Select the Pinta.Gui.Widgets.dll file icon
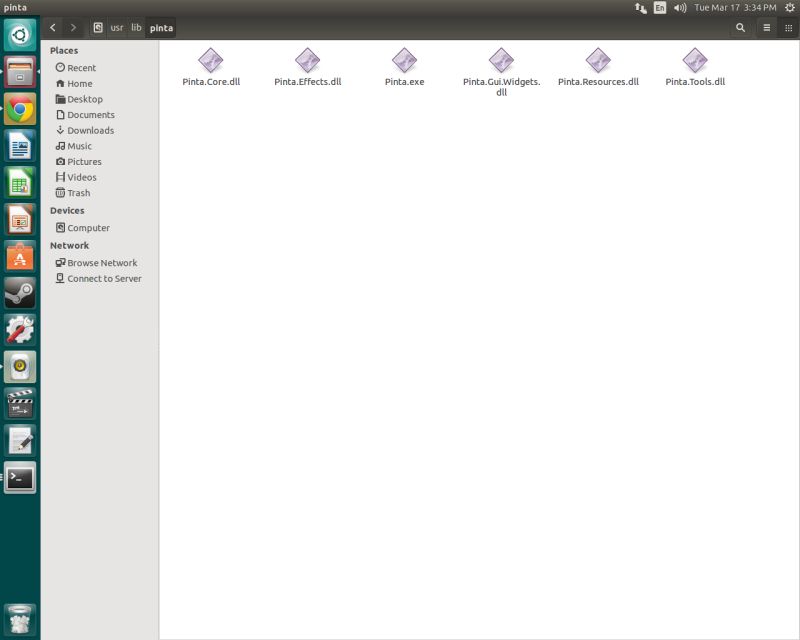This screenshot has height=640, width=800. [499, 60]
